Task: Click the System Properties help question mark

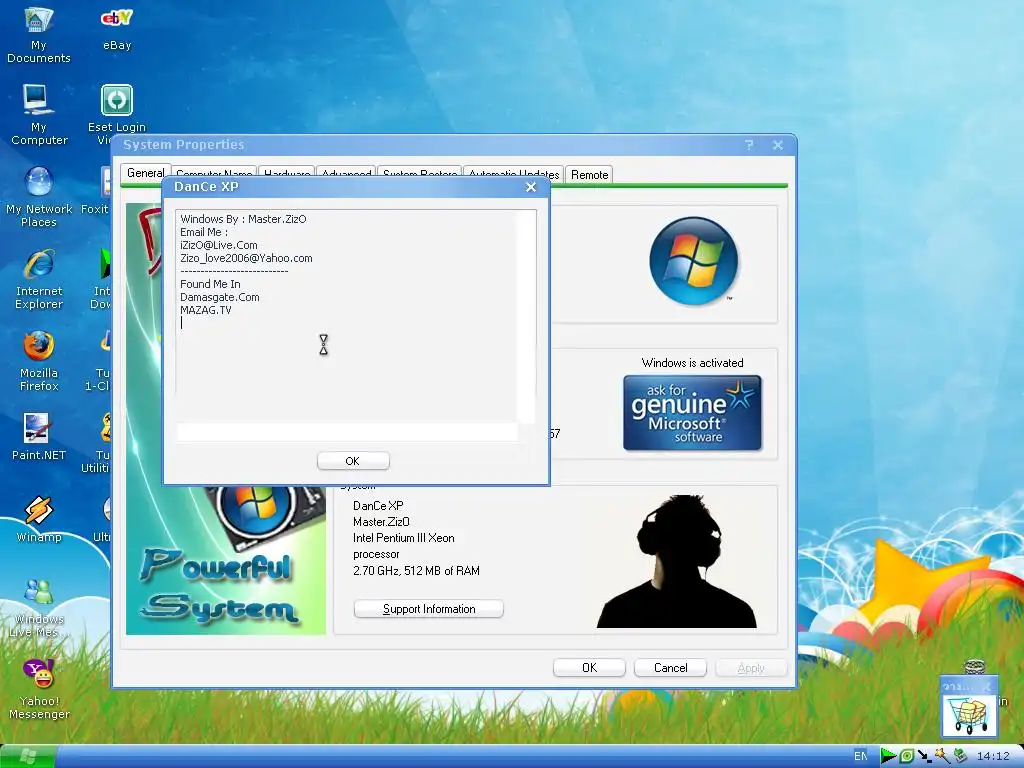Action: pos(749,145)
